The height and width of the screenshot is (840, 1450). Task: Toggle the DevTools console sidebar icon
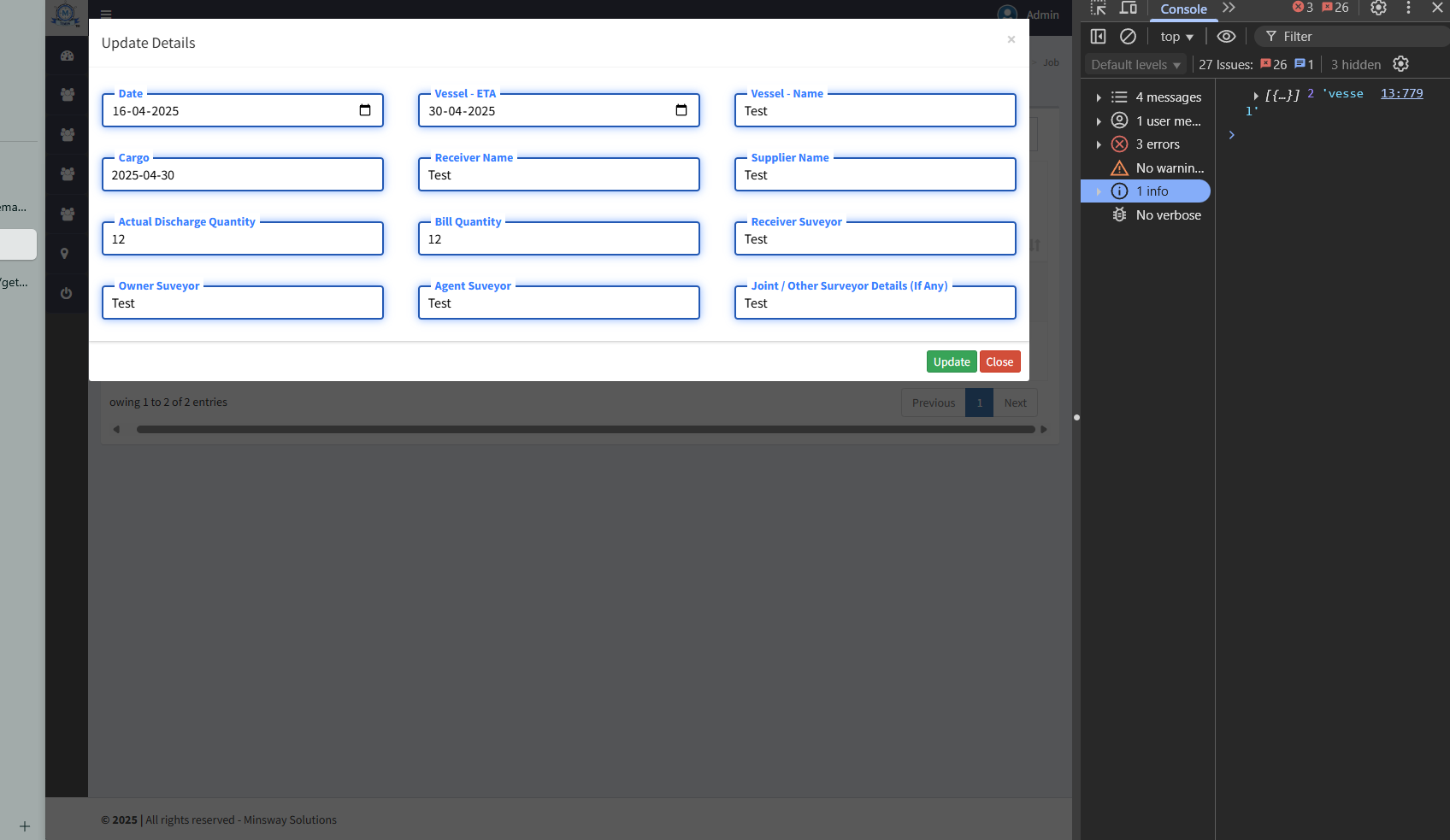pyautogui.click(x=1099, y=36)
